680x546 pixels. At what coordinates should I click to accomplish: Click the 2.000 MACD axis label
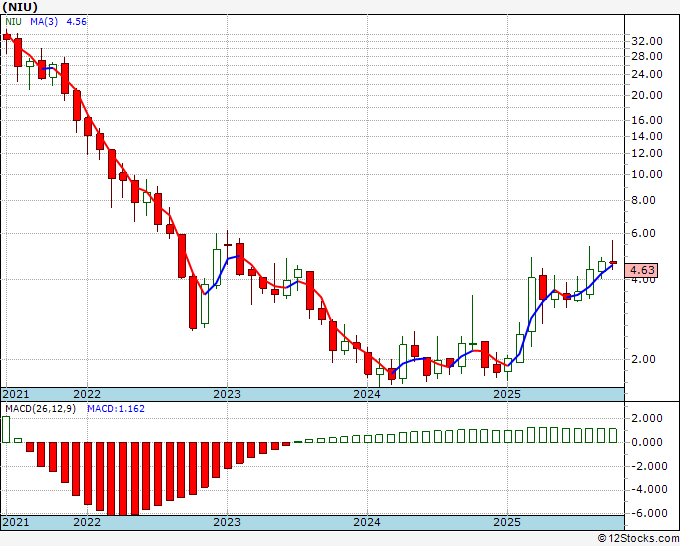tap(647, 418)
